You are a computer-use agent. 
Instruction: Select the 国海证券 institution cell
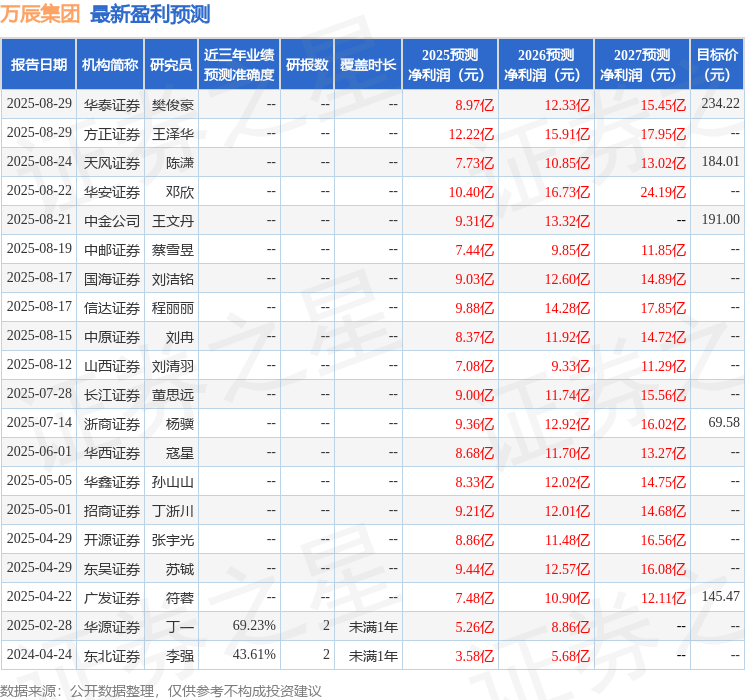pos(112,279)
